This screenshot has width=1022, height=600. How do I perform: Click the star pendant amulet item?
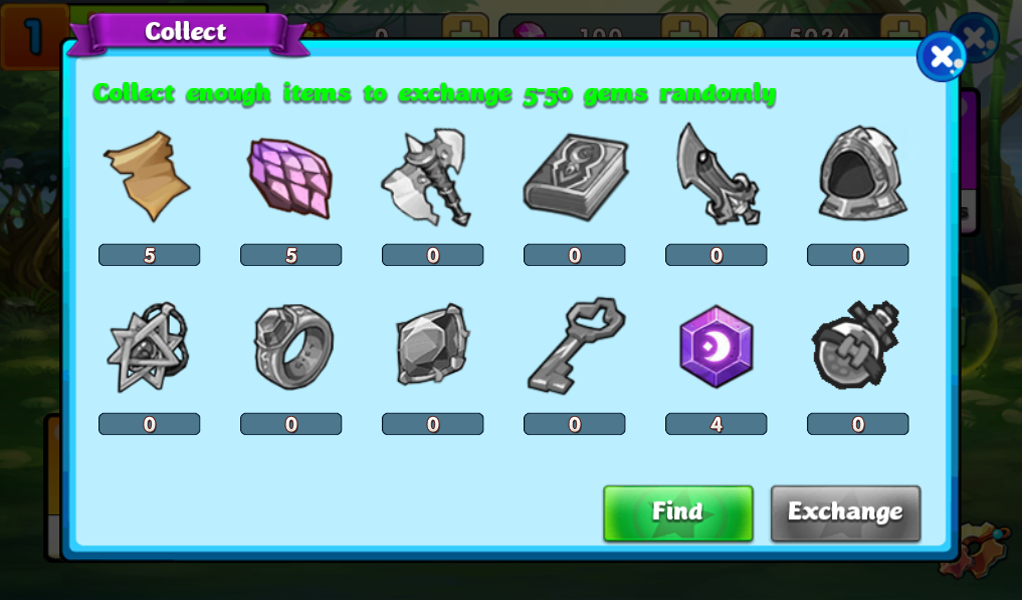[147, 347]
